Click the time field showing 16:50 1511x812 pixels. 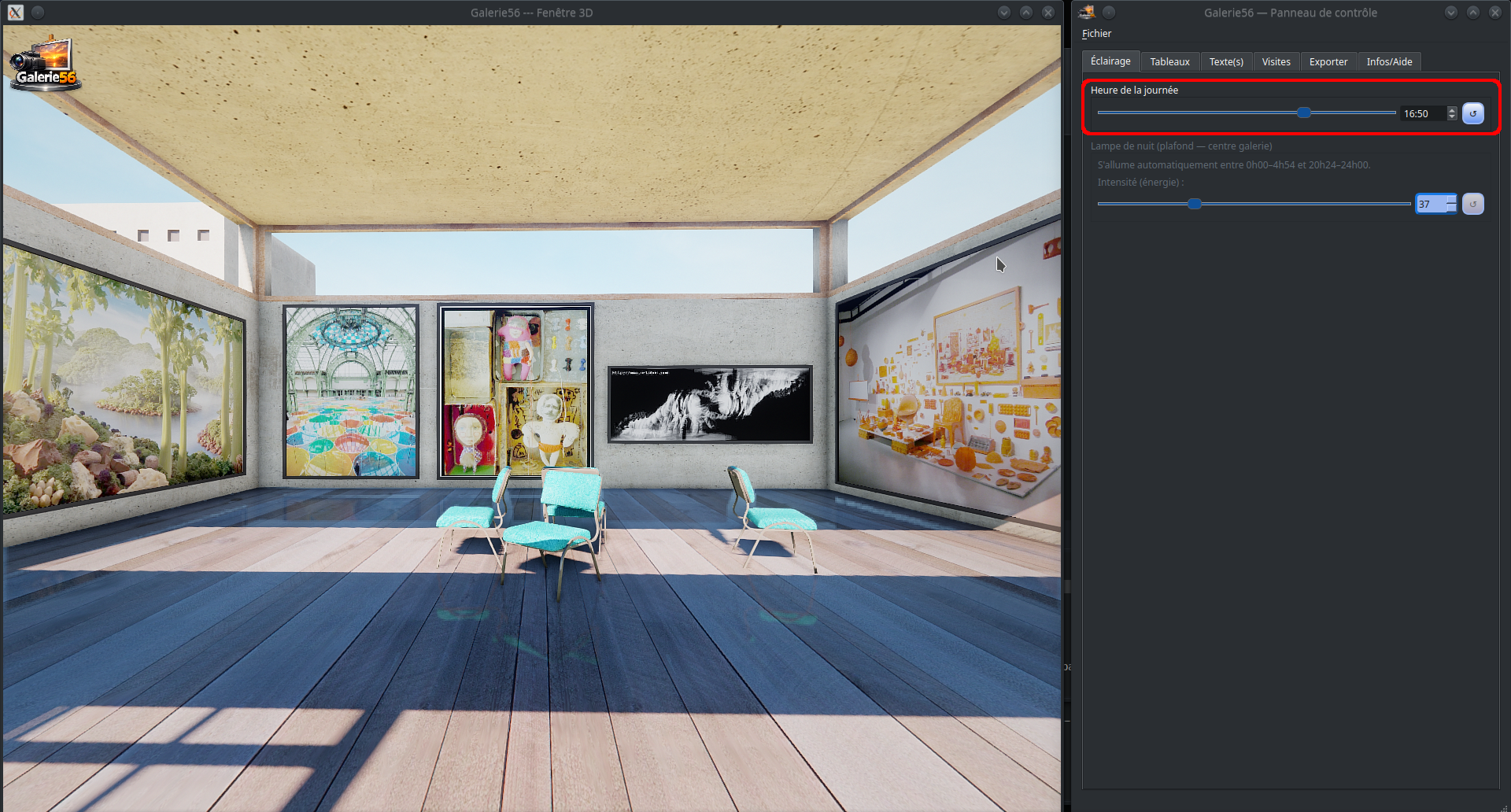1424,114
